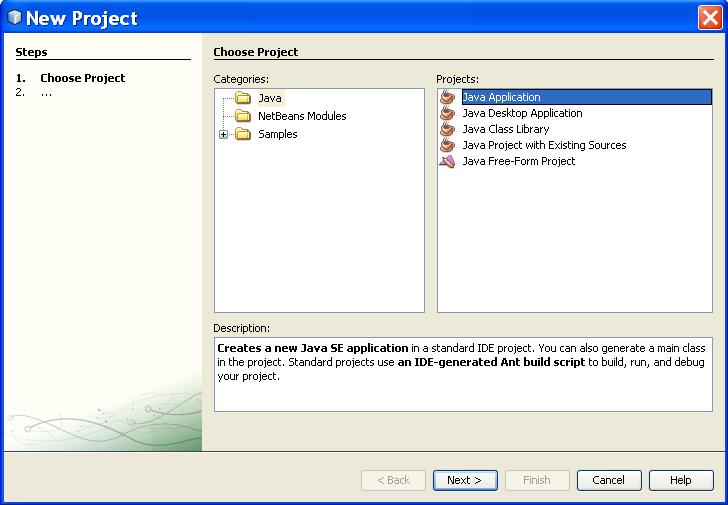Image resolution: width=728 pixels, height=505 pixels.
Task: Click the Java Application coffee cup icon
Action: [x=447, y=97]
